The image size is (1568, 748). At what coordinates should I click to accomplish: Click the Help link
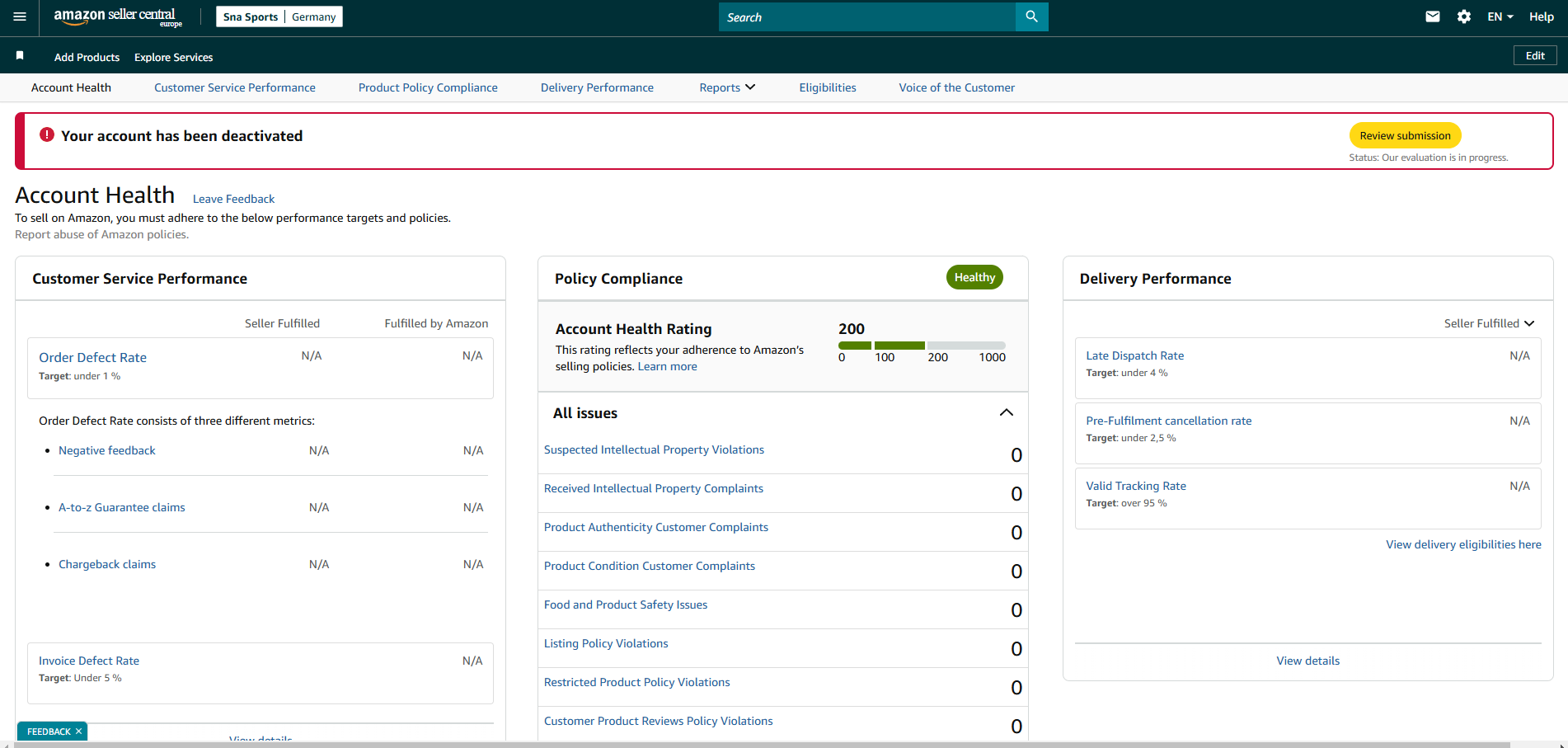(x=1541, y=16)
